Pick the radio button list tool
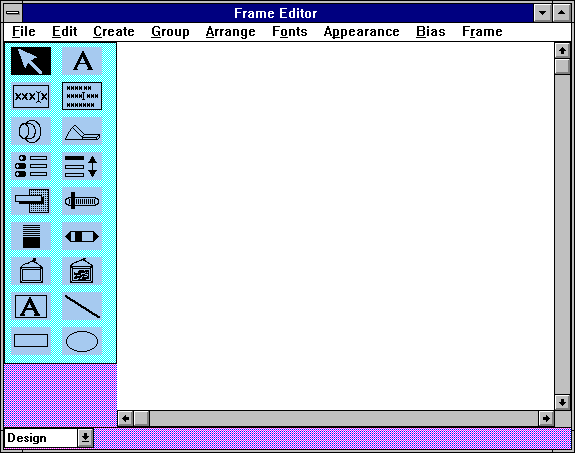The width and height of the screenshot is (575, 453). [x=31, y=166]
